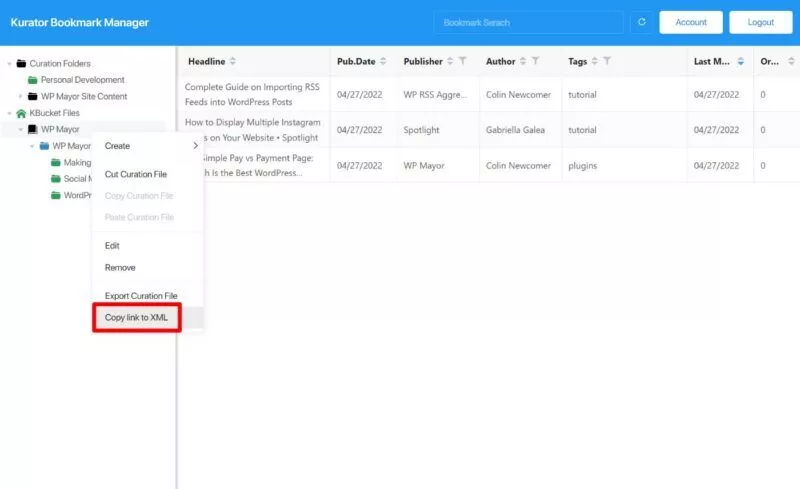Click the Logout button
This screenshot has height=489, width=800.
pos(761,22)
